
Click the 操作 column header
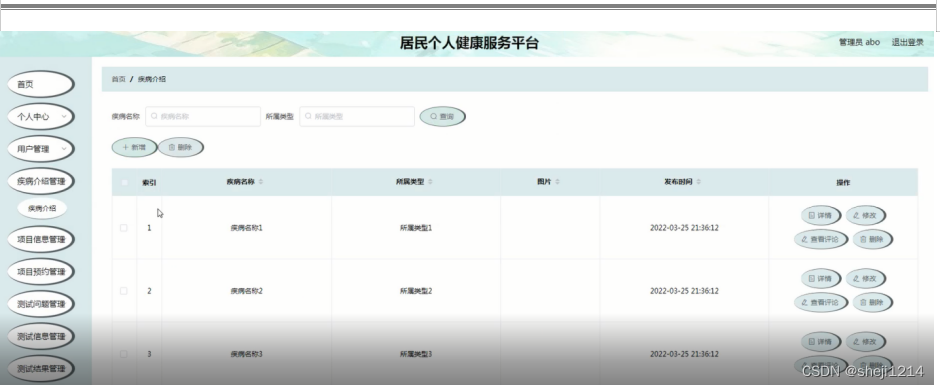pos(843,183)
